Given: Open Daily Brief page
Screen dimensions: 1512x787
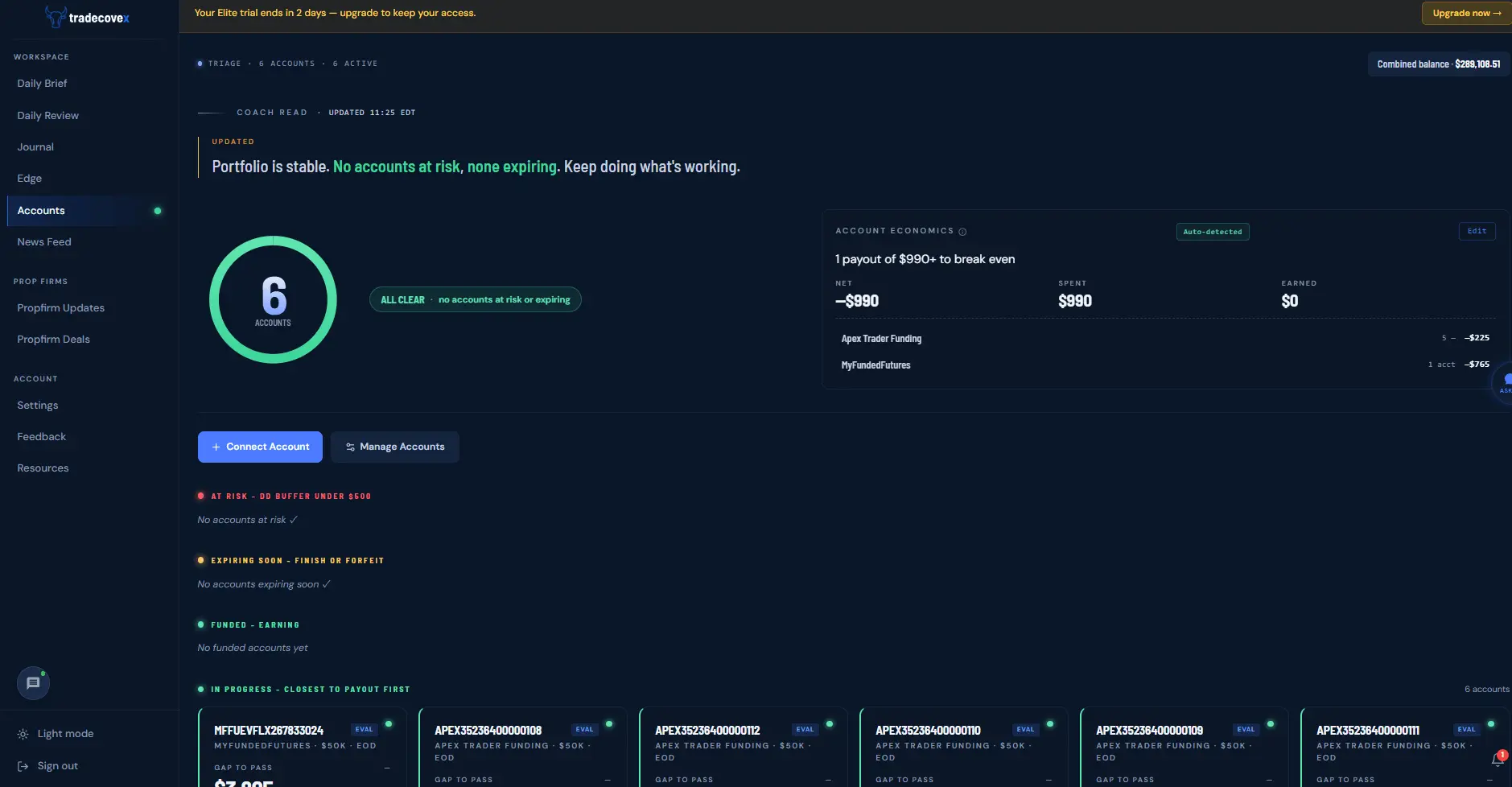Looking at the screenshot, I should (42, 84).
